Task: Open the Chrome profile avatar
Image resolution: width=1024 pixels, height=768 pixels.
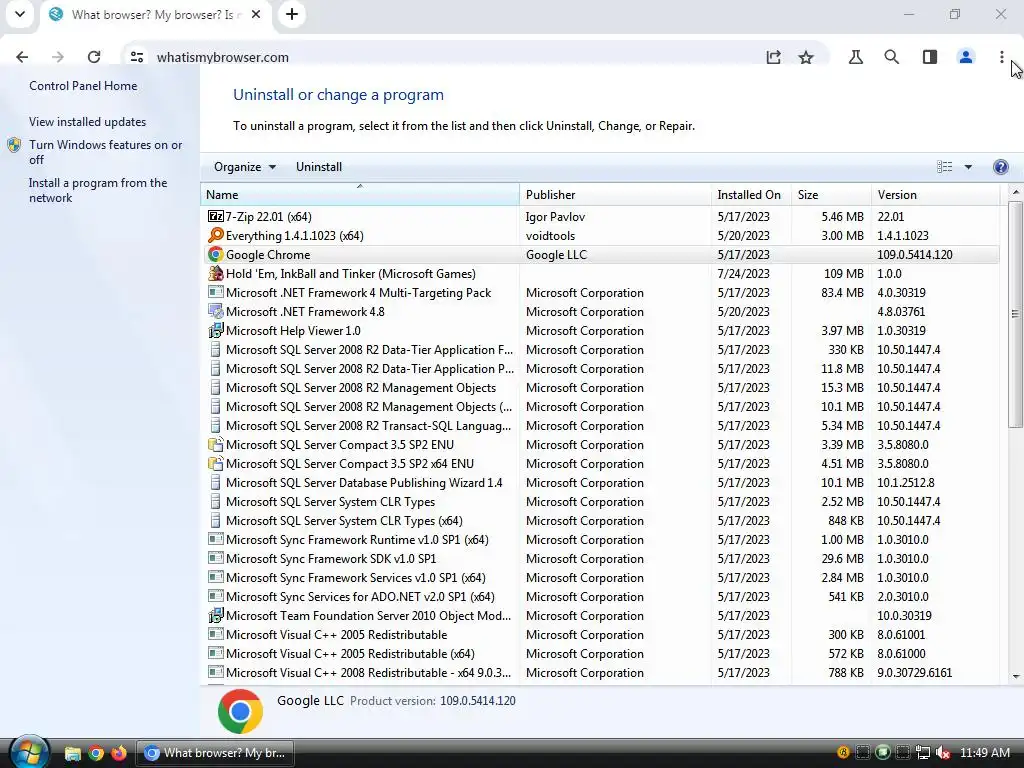Action: point(965,57)
